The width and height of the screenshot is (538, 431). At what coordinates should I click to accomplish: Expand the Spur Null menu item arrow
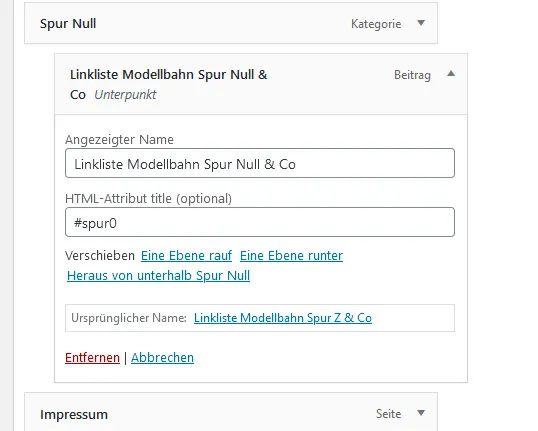(x=421, y=23)
